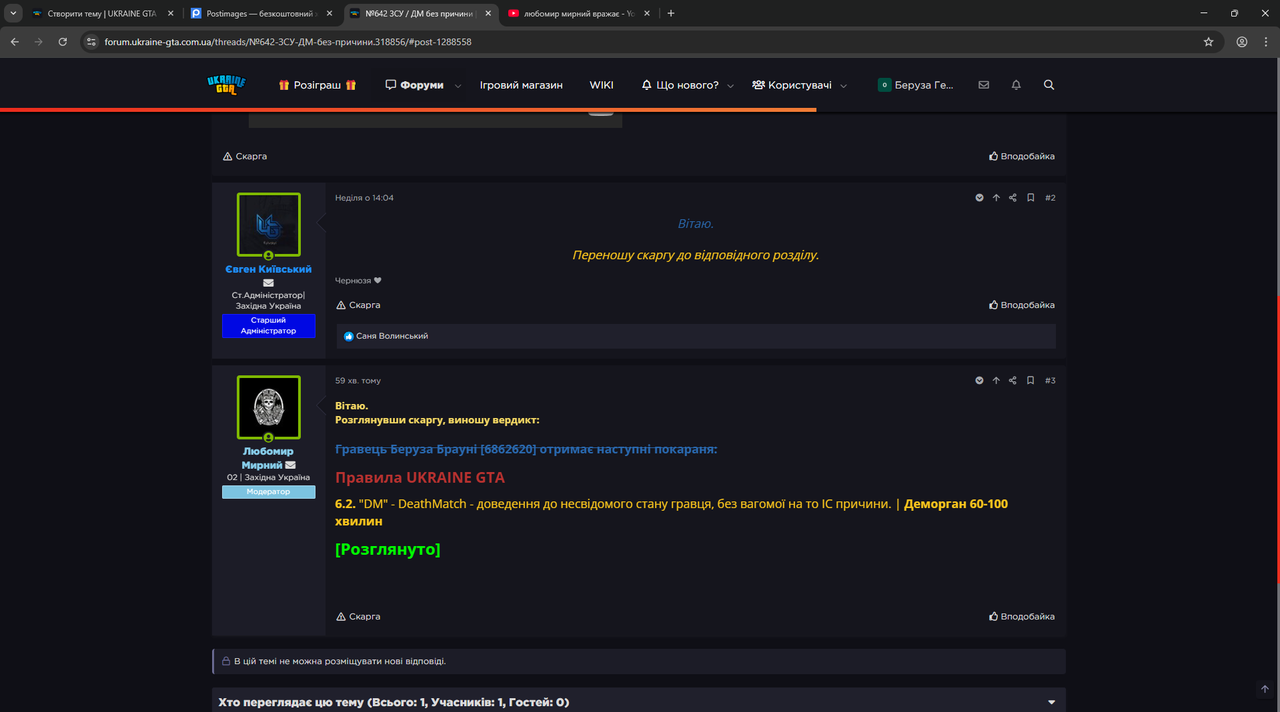Close the Postimages tab
The image size is (1280, 712).
pos(329,13)
